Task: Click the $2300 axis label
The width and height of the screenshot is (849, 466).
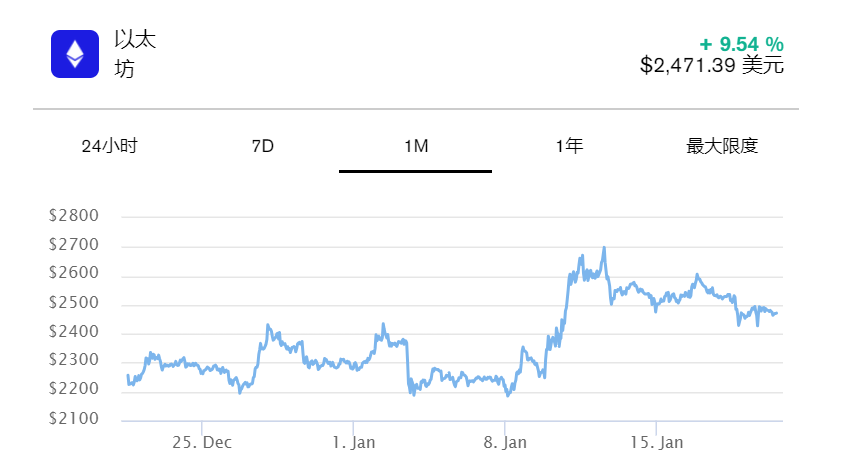Action: 74,361
